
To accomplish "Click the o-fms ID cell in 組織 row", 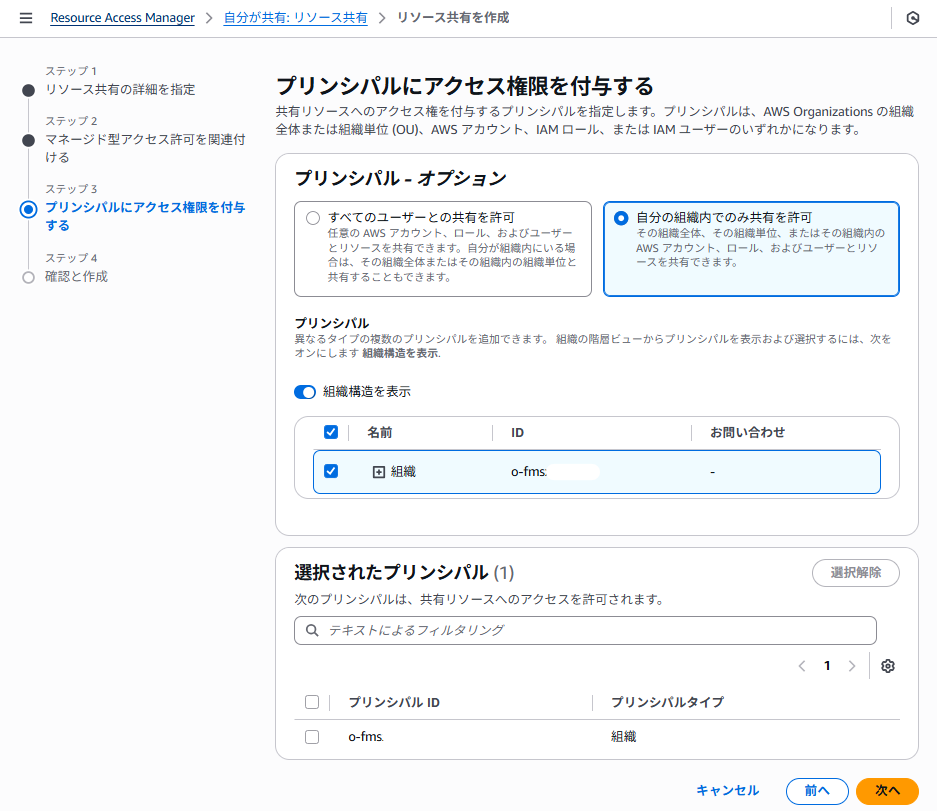I will coord(529,472).
